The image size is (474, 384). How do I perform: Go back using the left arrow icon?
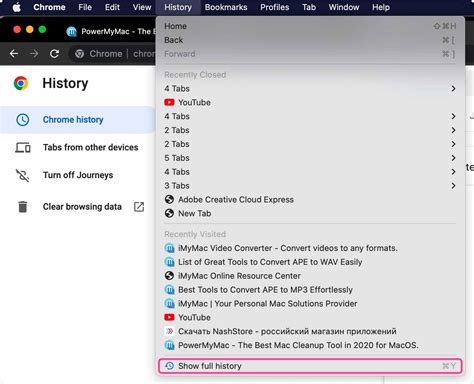[14, 54]
